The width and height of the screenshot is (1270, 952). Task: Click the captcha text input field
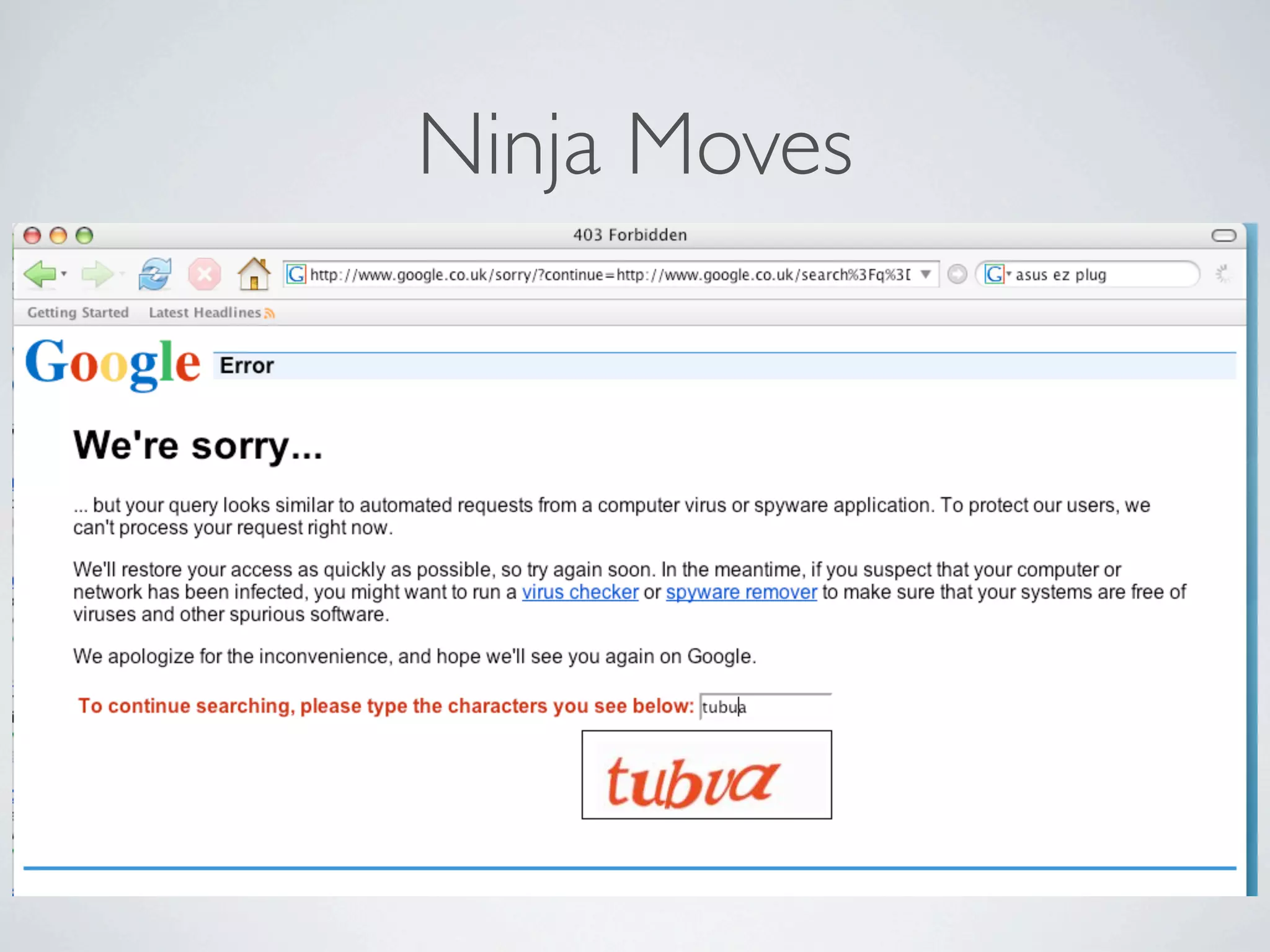765,707
